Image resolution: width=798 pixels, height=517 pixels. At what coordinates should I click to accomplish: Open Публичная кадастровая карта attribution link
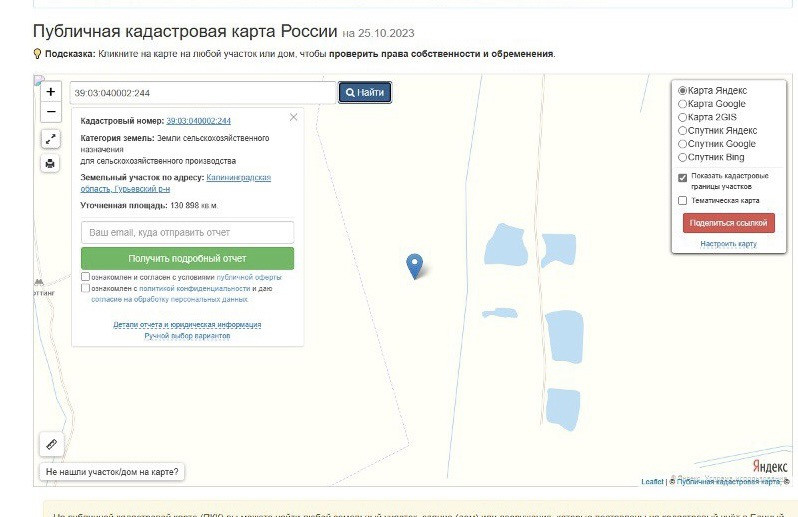pos(728,481)
